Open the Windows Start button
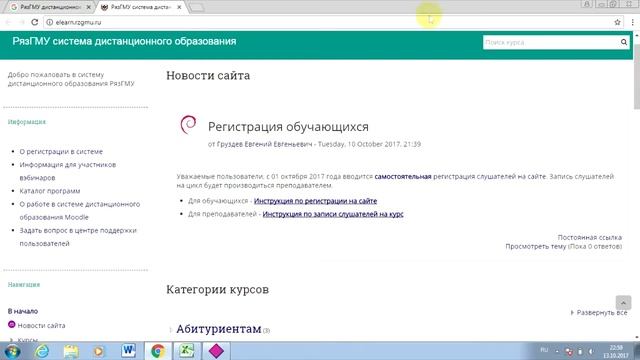 (x=12, y=351)
